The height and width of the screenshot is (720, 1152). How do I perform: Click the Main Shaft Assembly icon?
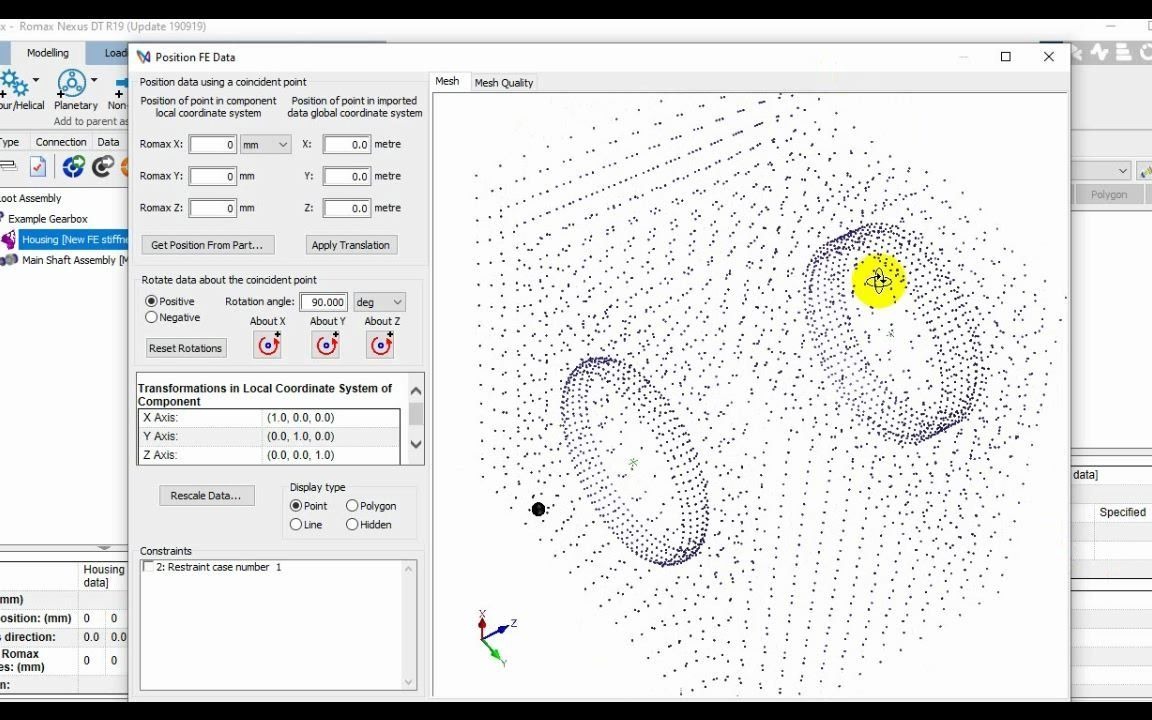10,260
